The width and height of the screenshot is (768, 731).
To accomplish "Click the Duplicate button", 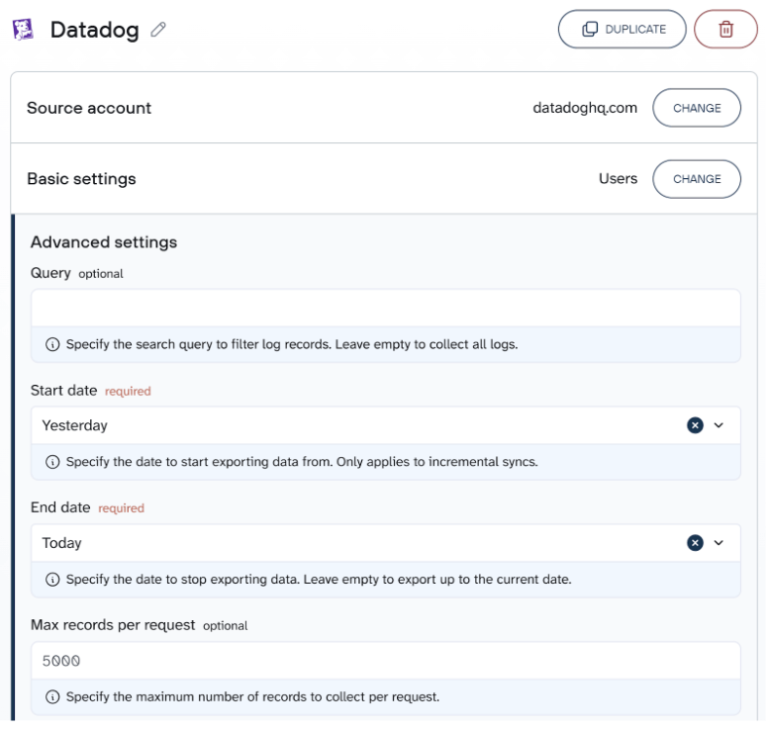I will pos(622,29).
